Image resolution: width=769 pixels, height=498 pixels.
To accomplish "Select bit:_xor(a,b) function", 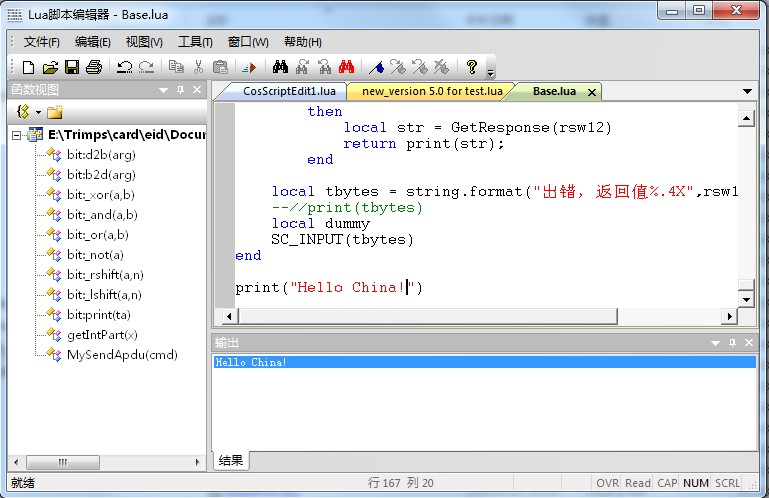I will pyautogui.click(x=101, y=195).
